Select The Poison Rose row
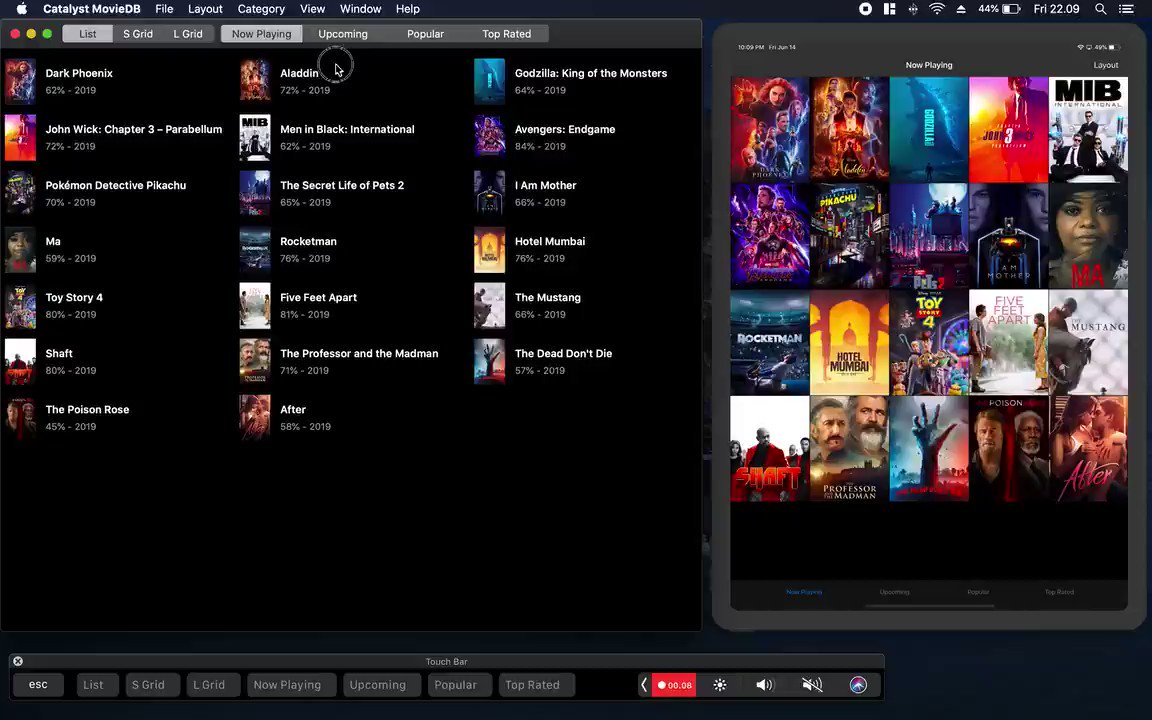 click(118, 417)
